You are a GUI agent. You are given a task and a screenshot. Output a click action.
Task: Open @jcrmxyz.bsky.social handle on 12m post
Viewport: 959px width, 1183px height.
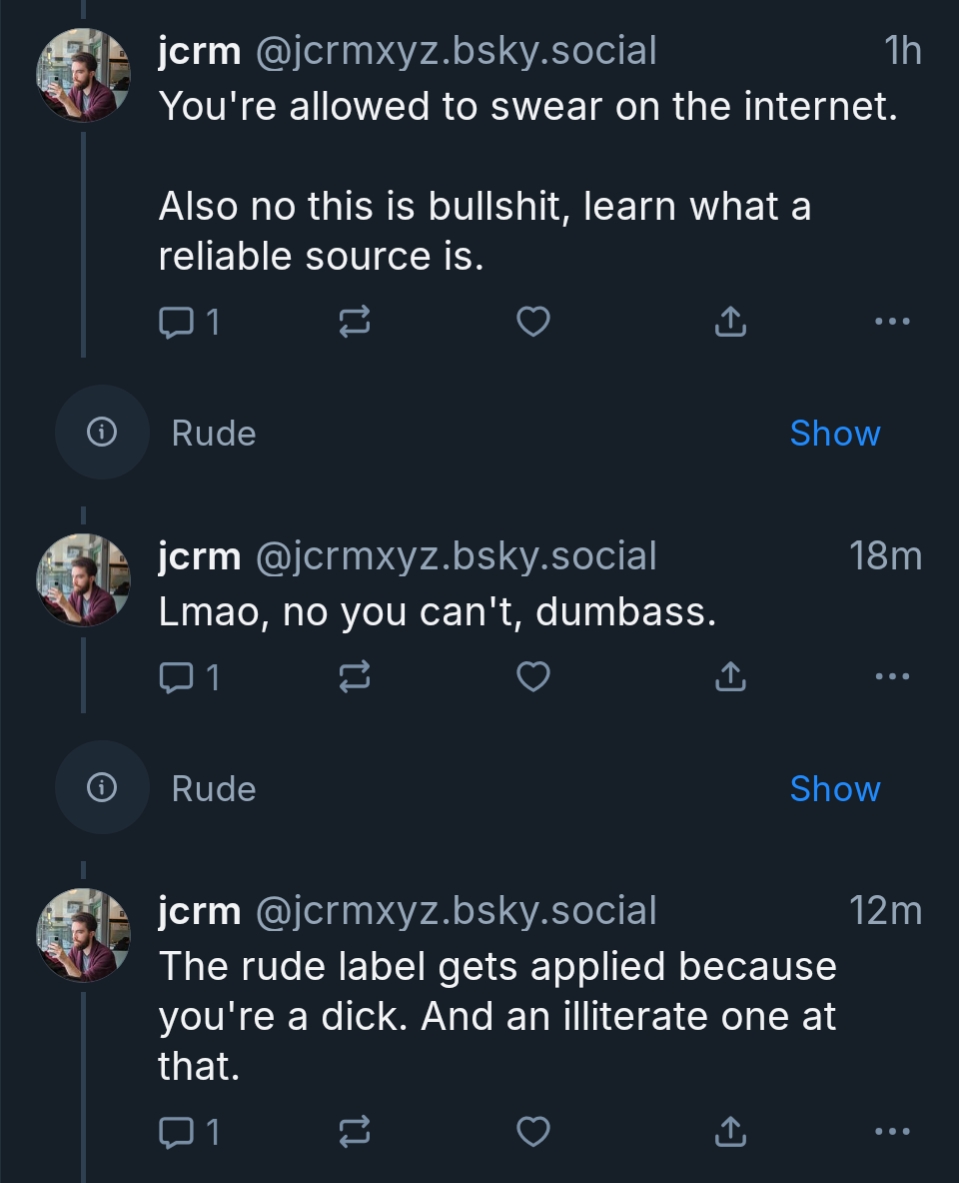(x=456, y=911)
